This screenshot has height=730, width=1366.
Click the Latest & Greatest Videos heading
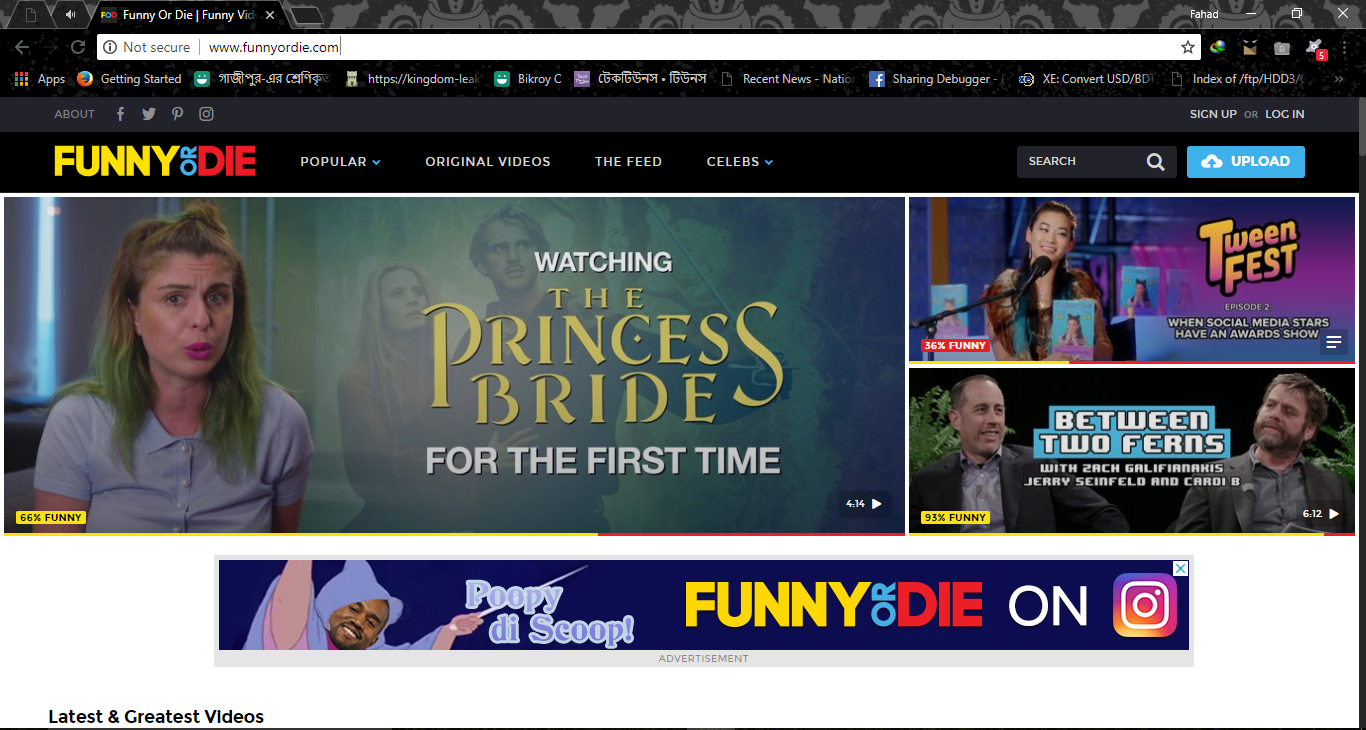(x=156, y=716)
